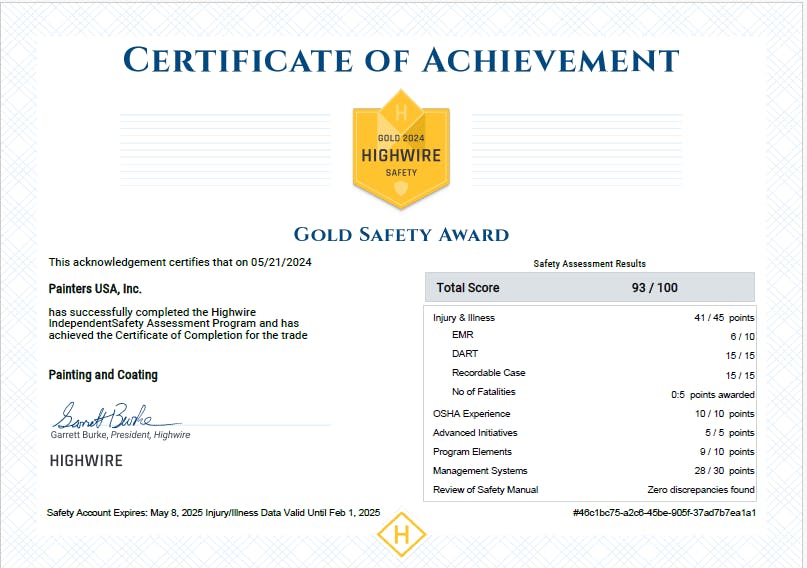Click the 28 / 30 points value
The image size is (807, 568).
coord(724,471)
